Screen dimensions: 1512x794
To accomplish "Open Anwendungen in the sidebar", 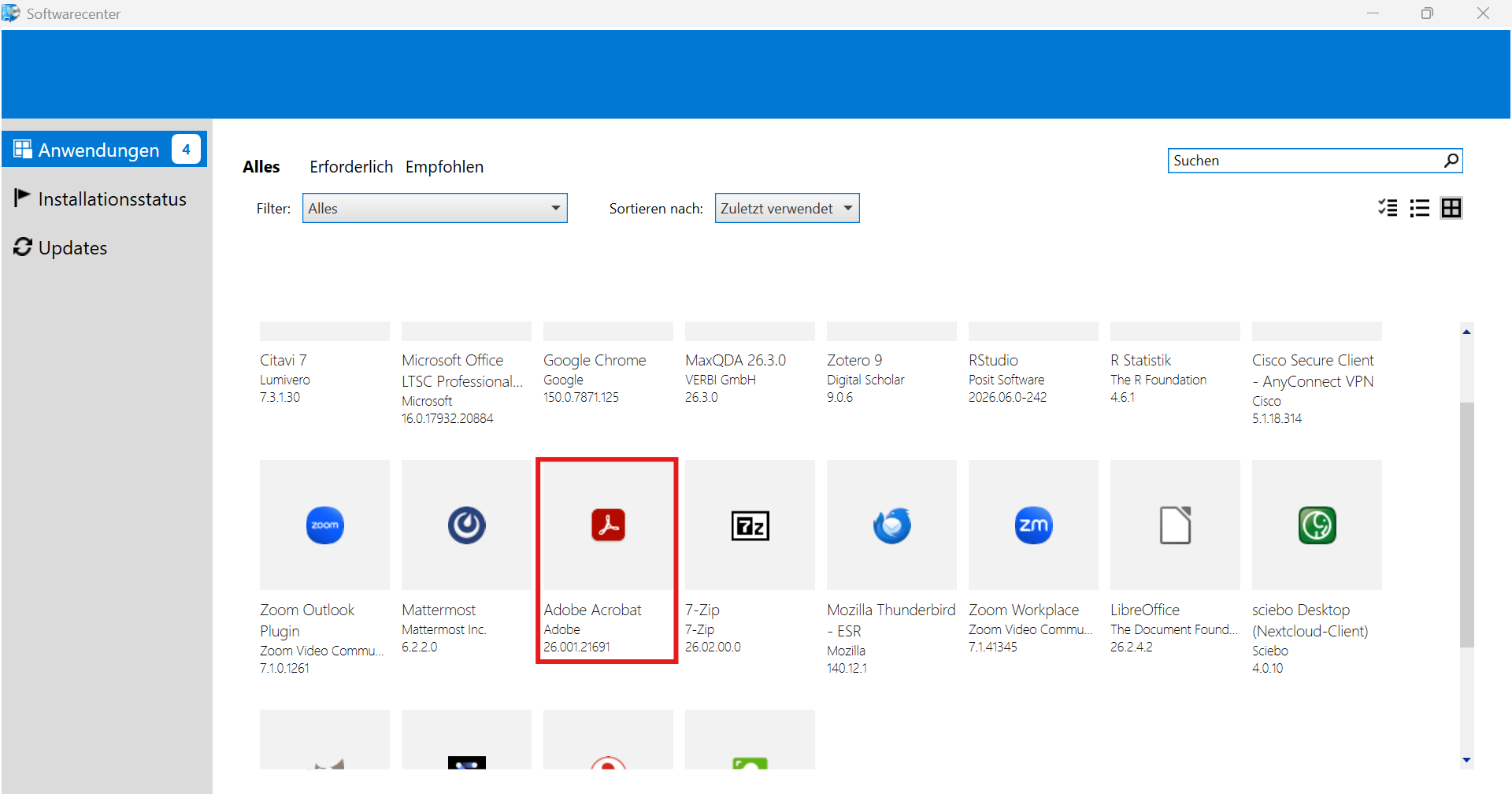I will coord(105,150).
